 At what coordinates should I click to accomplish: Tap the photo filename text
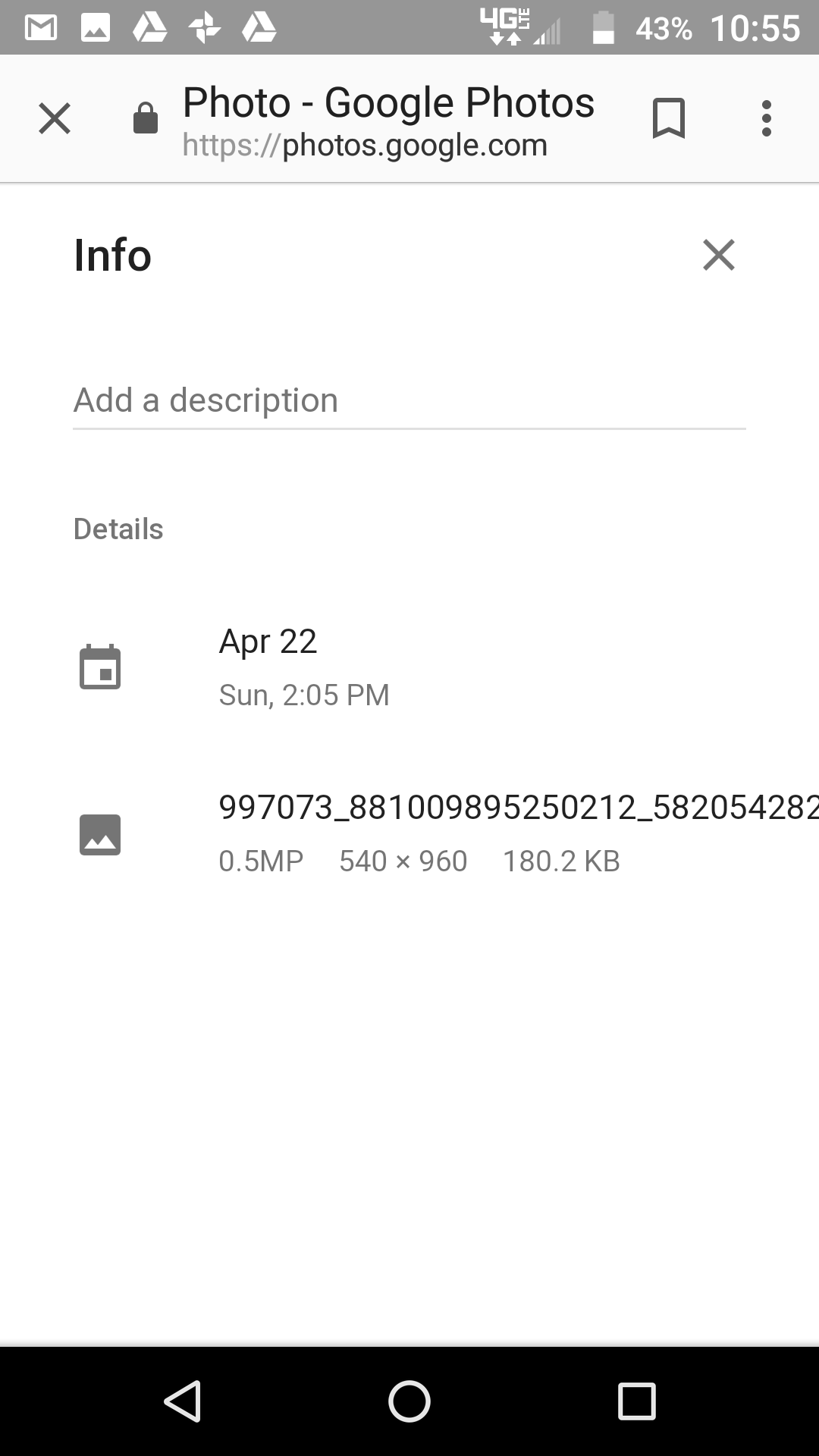coord(517,807)
